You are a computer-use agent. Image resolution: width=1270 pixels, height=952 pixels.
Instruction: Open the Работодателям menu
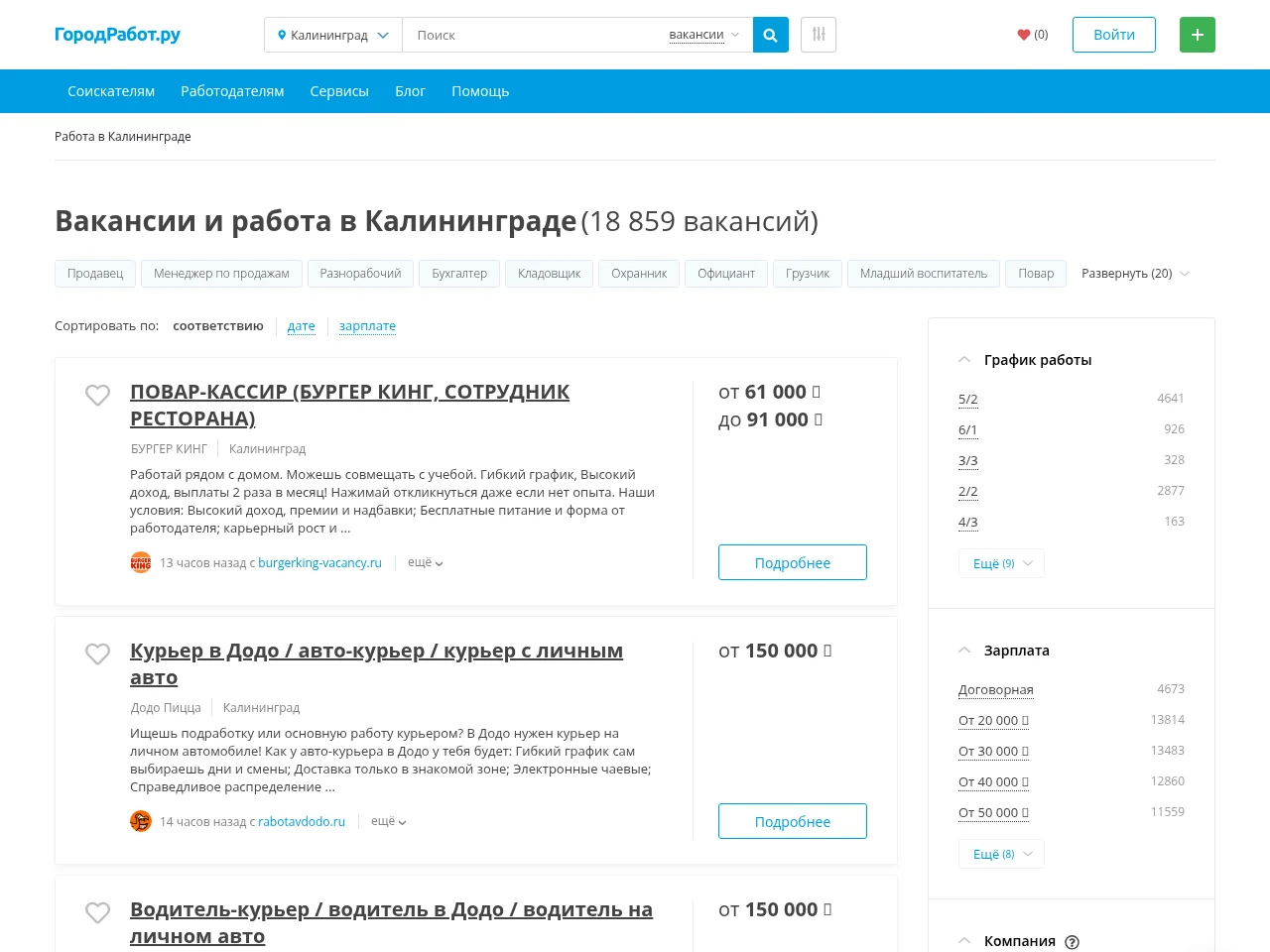[232, 91]
